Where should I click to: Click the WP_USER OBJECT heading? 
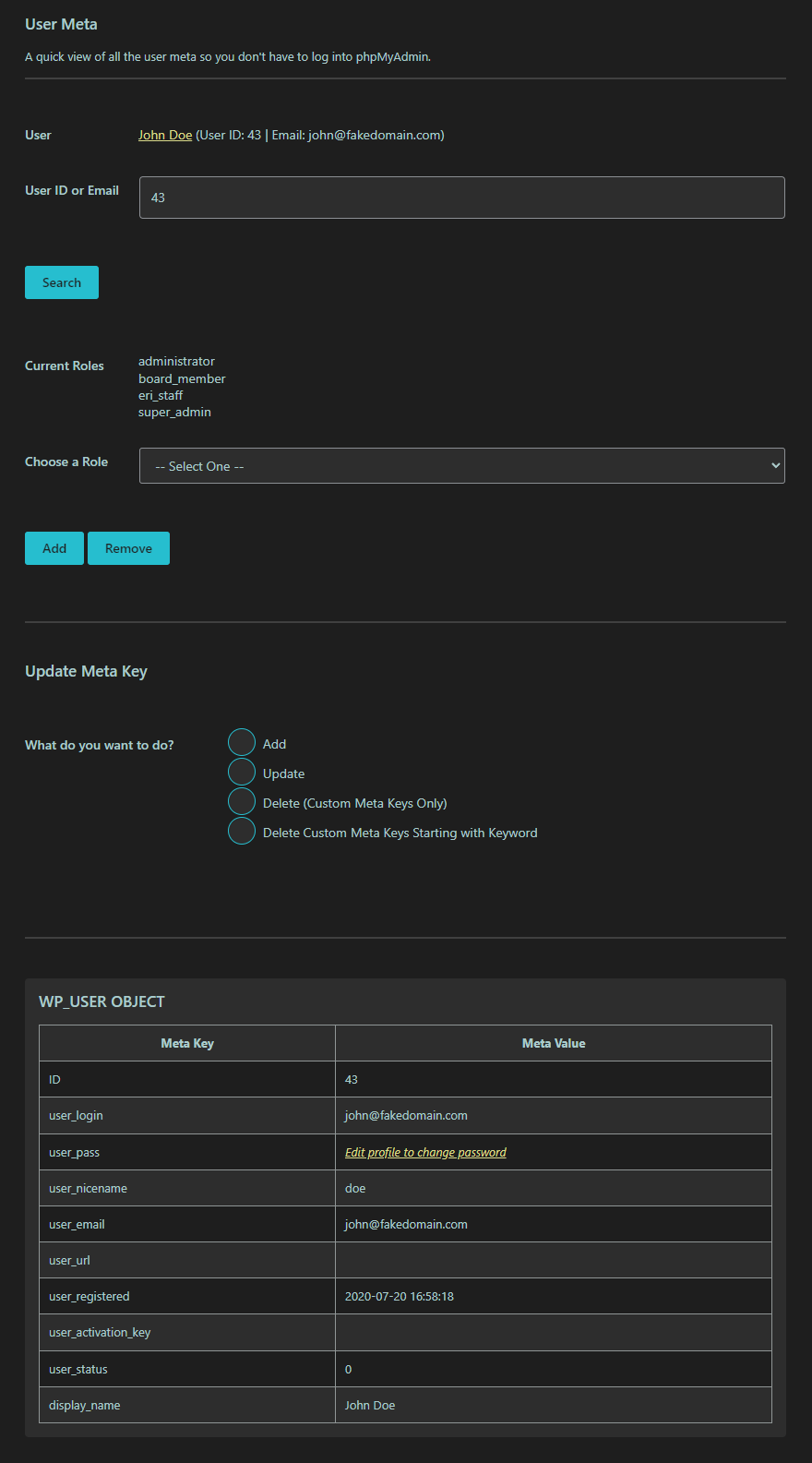click(101, 1001)
